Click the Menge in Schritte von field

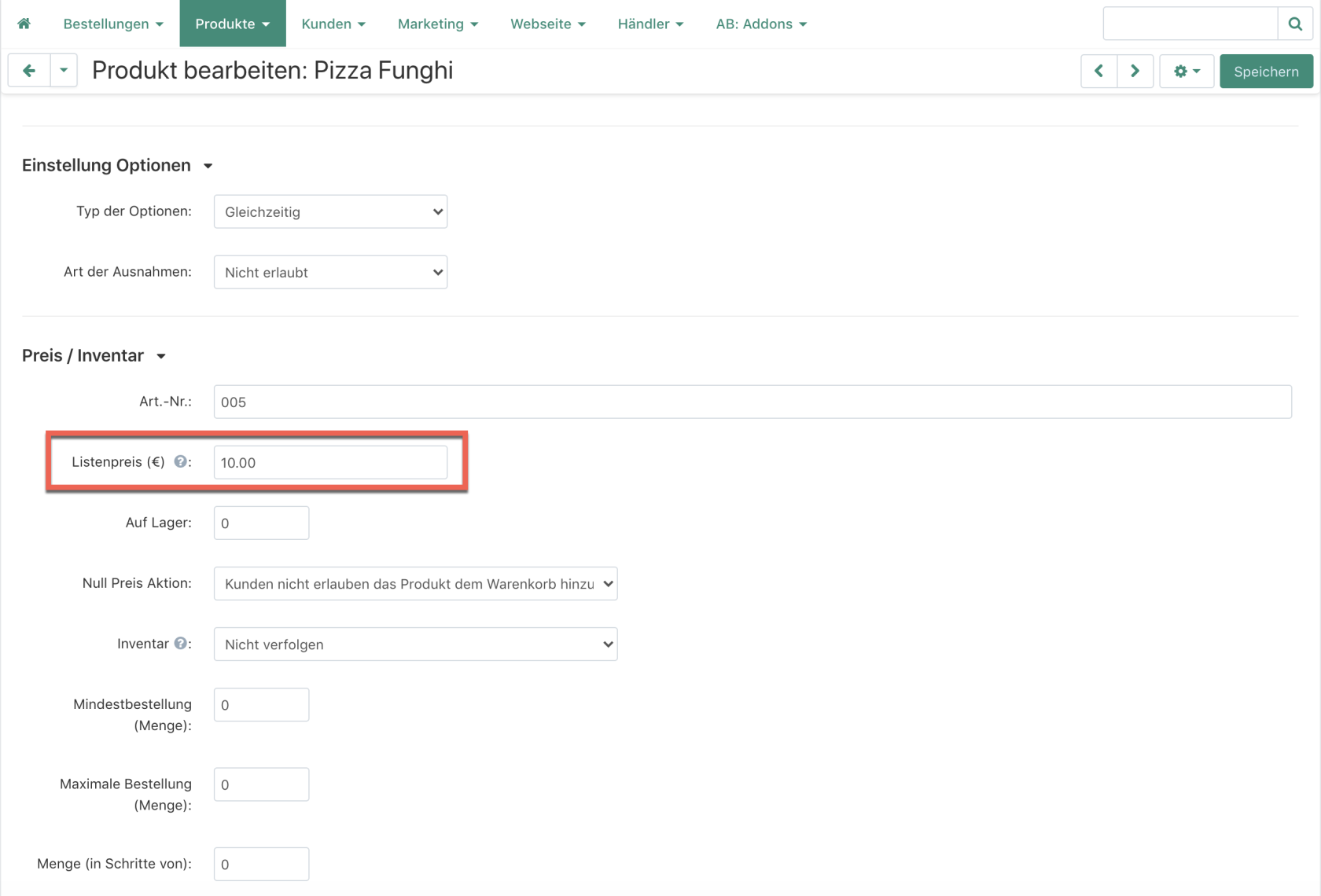[261, 864]
